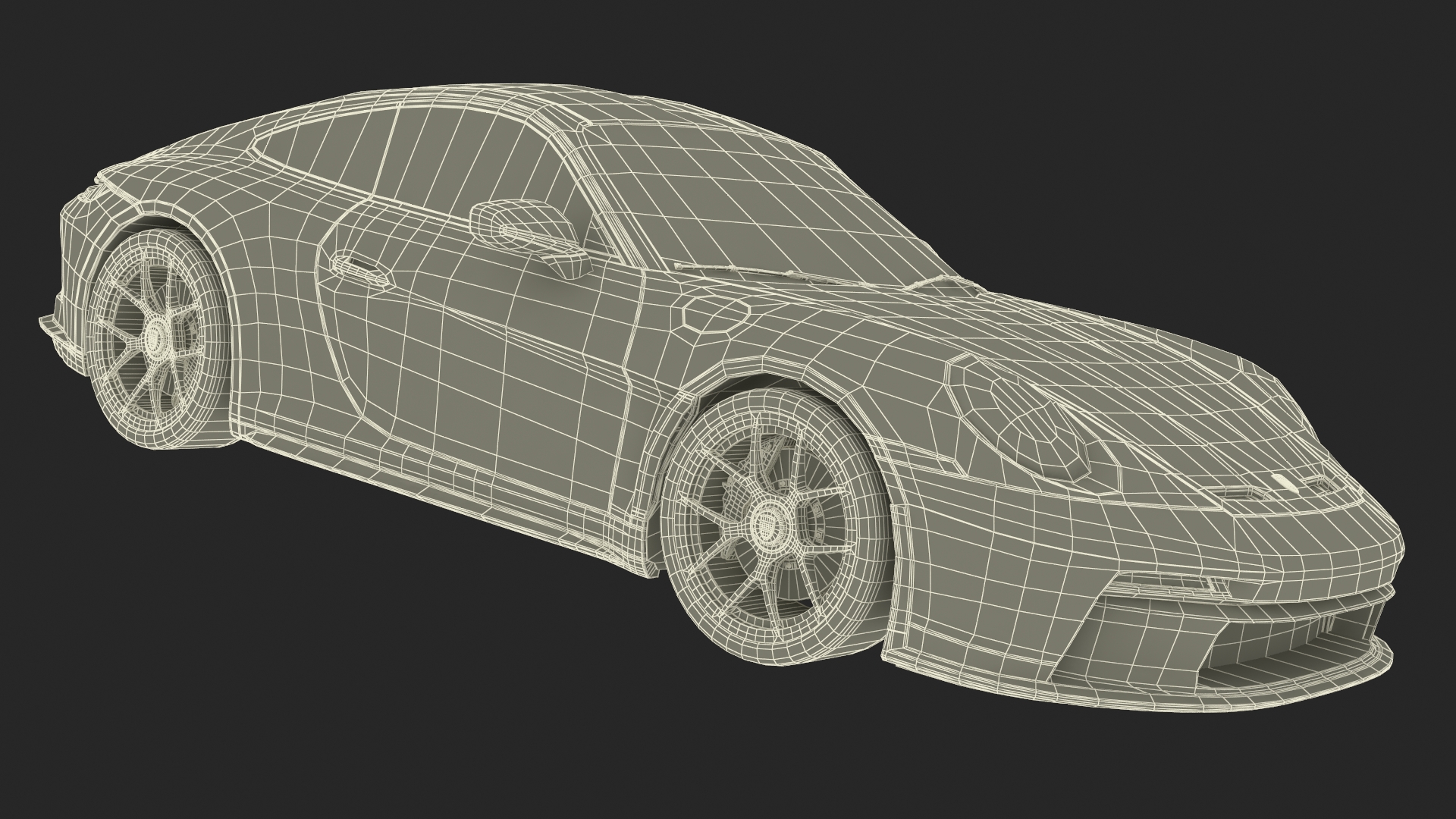The height and width of the screenshot is (819, 1456).
Task: Click the hood badge emblem near the nose
Action: (x=1284, y=482)
